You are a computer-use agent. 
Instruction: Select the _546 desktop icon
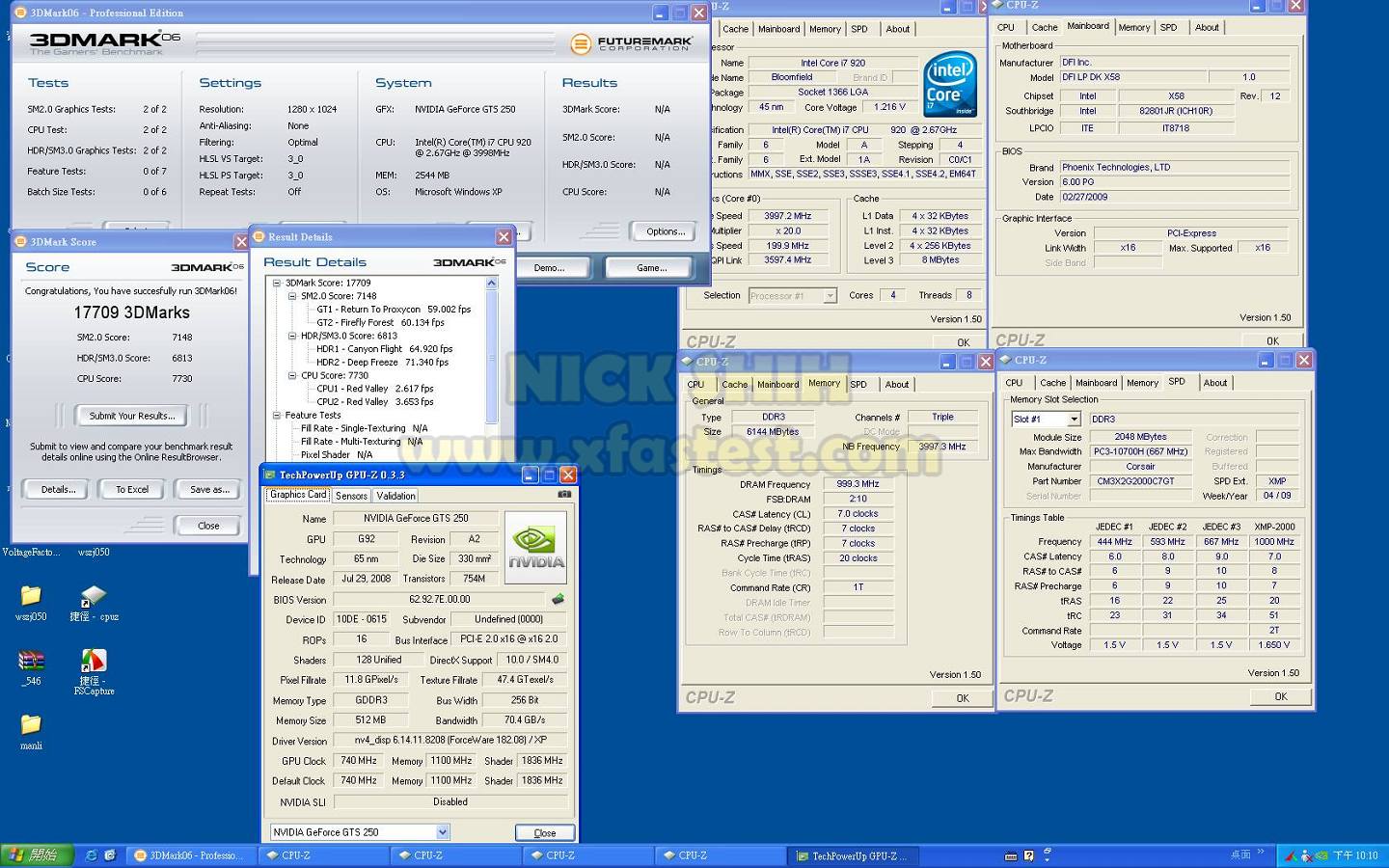[31, 667]
